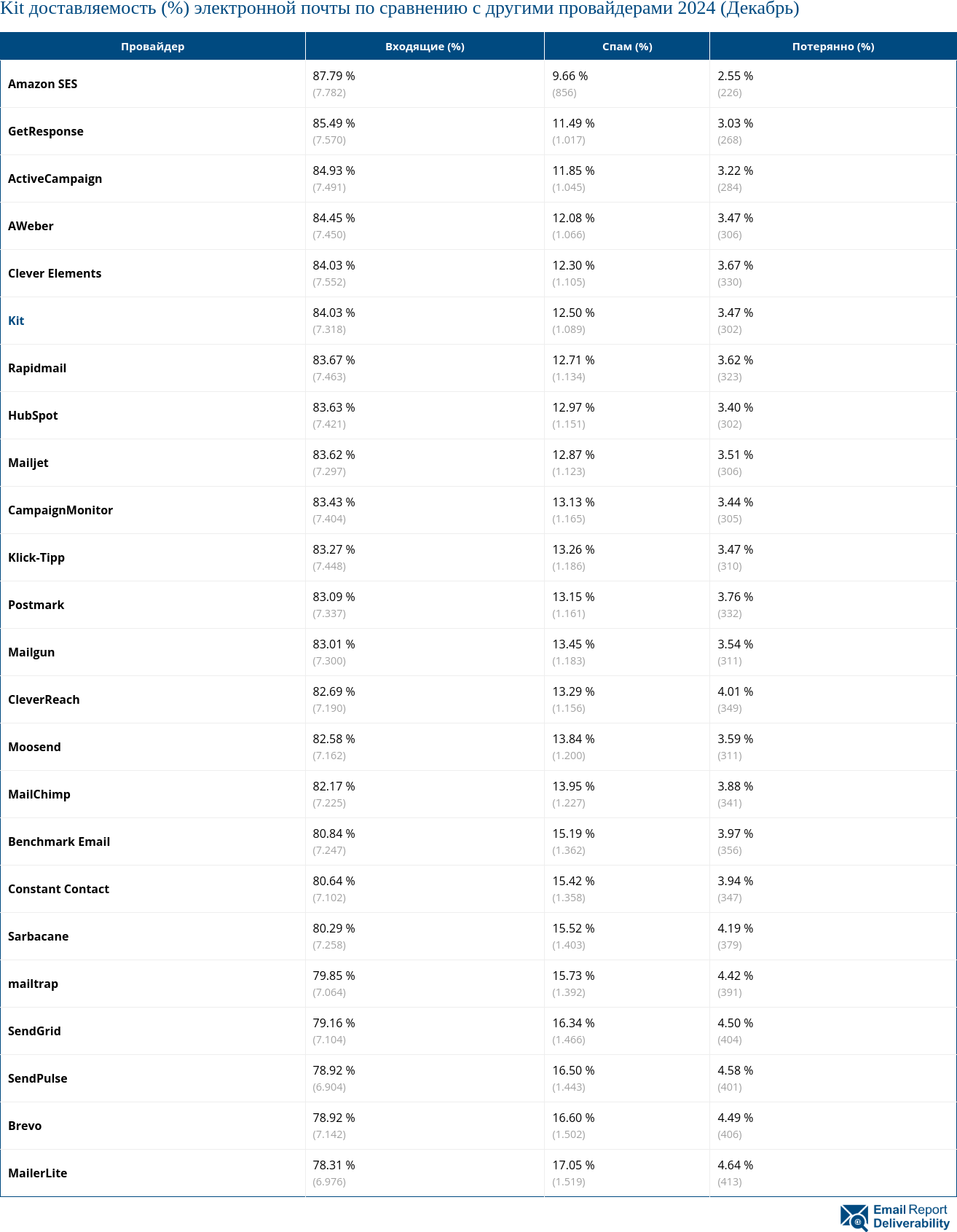Image resolution: width=957 pixels, height=1232 pixels.
Task: Click the ActiveCampaign provider name
Action: (x=55, y=178)
